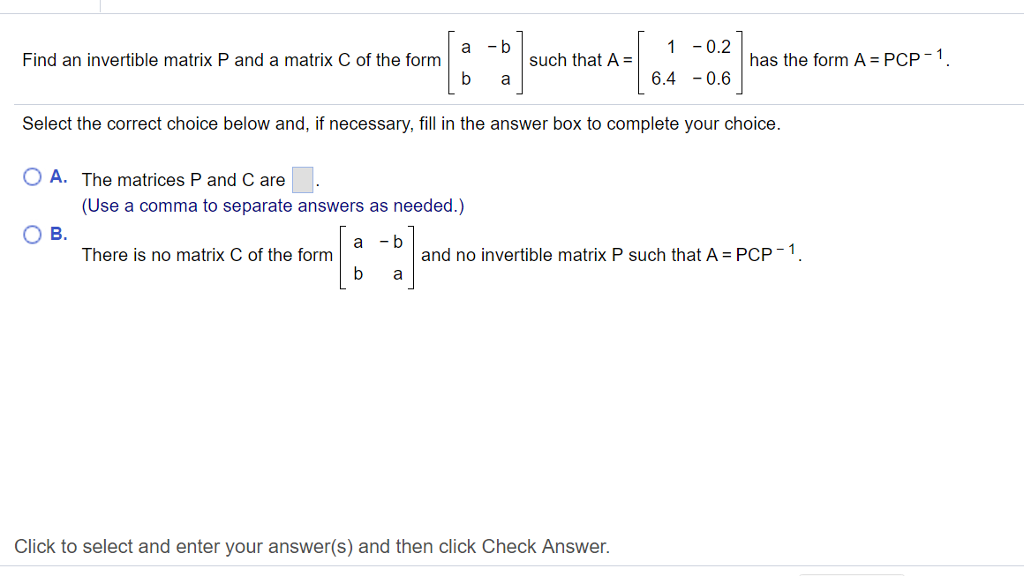Click 'Select the correct choice below' instruction

(x=401, y=124)
